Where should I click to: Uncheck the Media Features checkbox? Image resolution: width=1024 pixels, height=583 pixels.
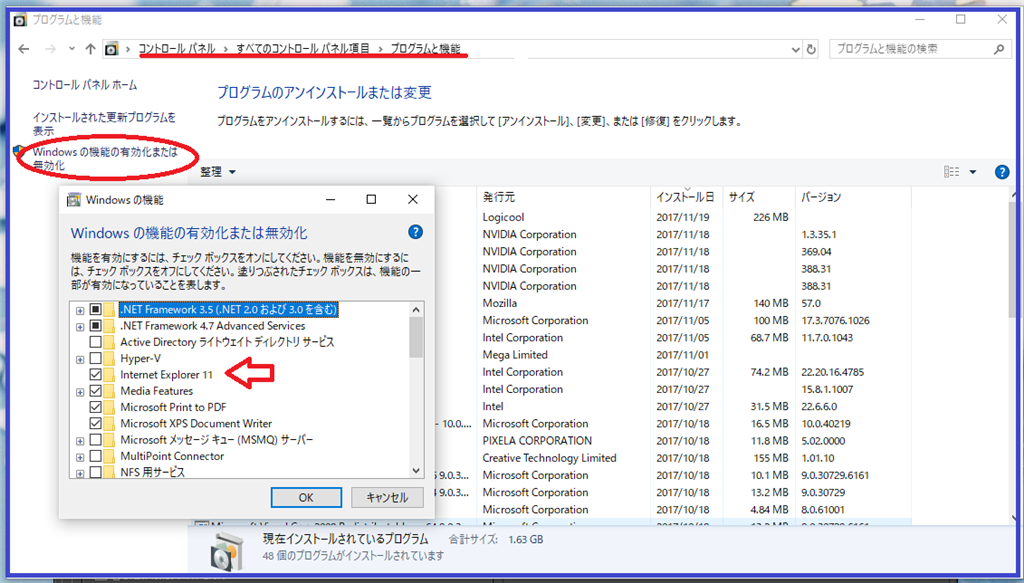click(x=95, y=391)
